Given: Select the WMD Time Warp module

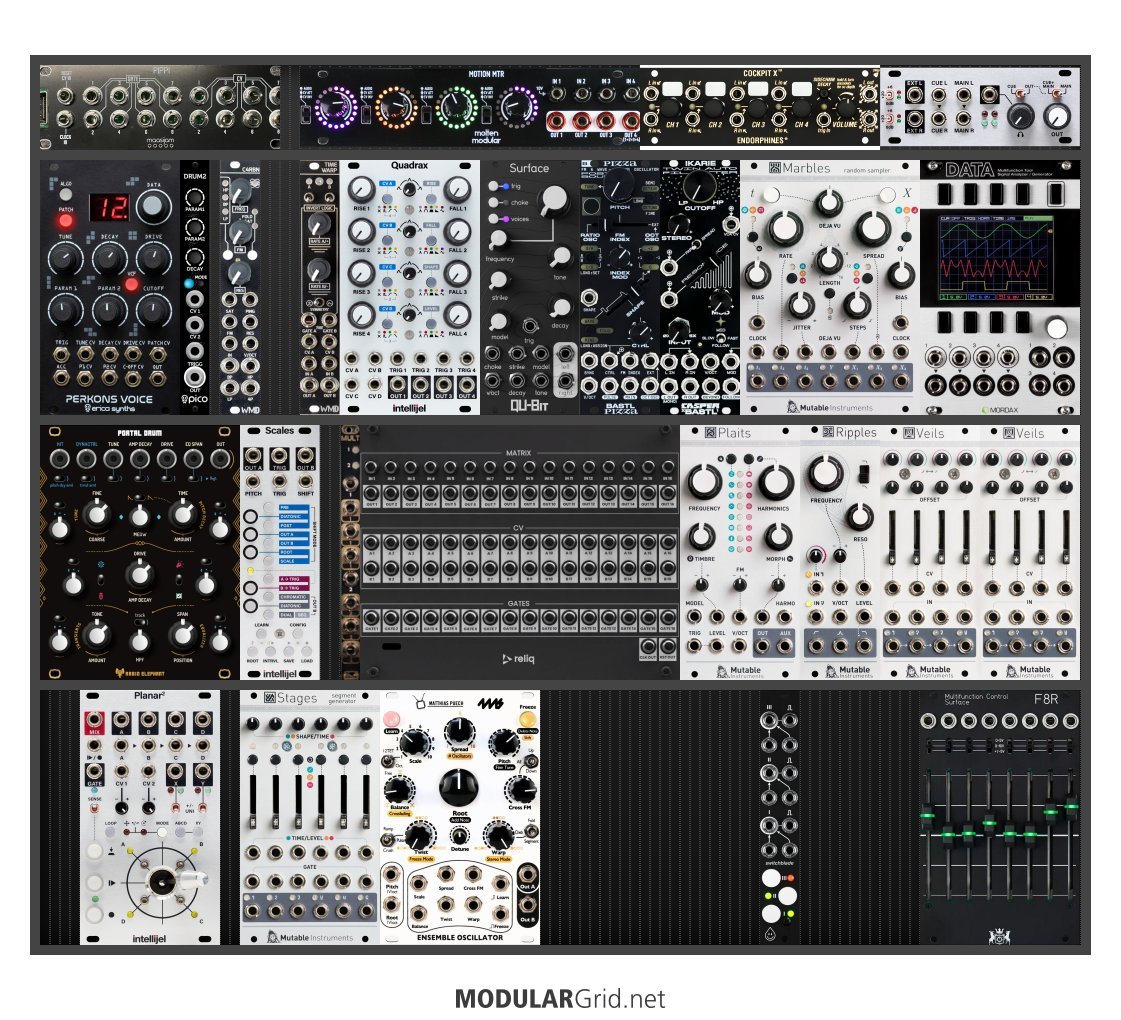Looking at the screenshot, I should coord(320,287).
